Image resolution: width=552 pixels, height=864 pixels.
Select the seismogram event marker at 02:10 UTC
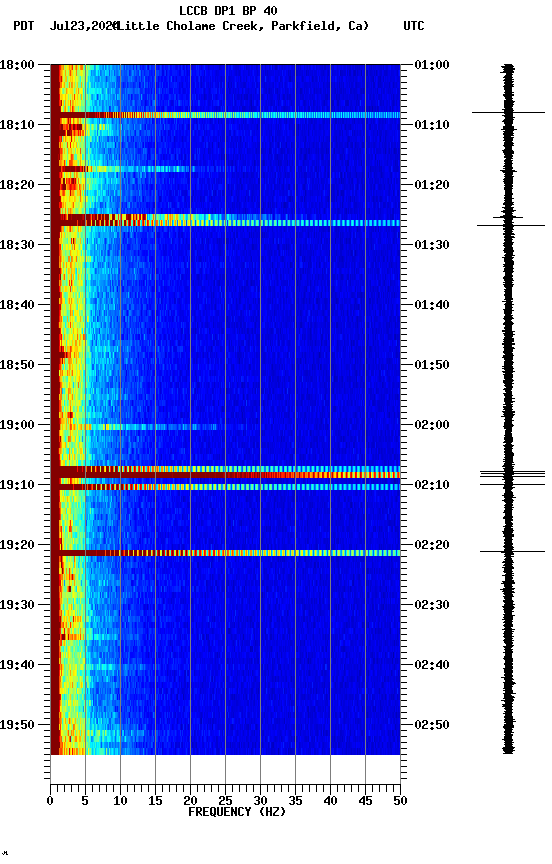[x=512, y=484]
